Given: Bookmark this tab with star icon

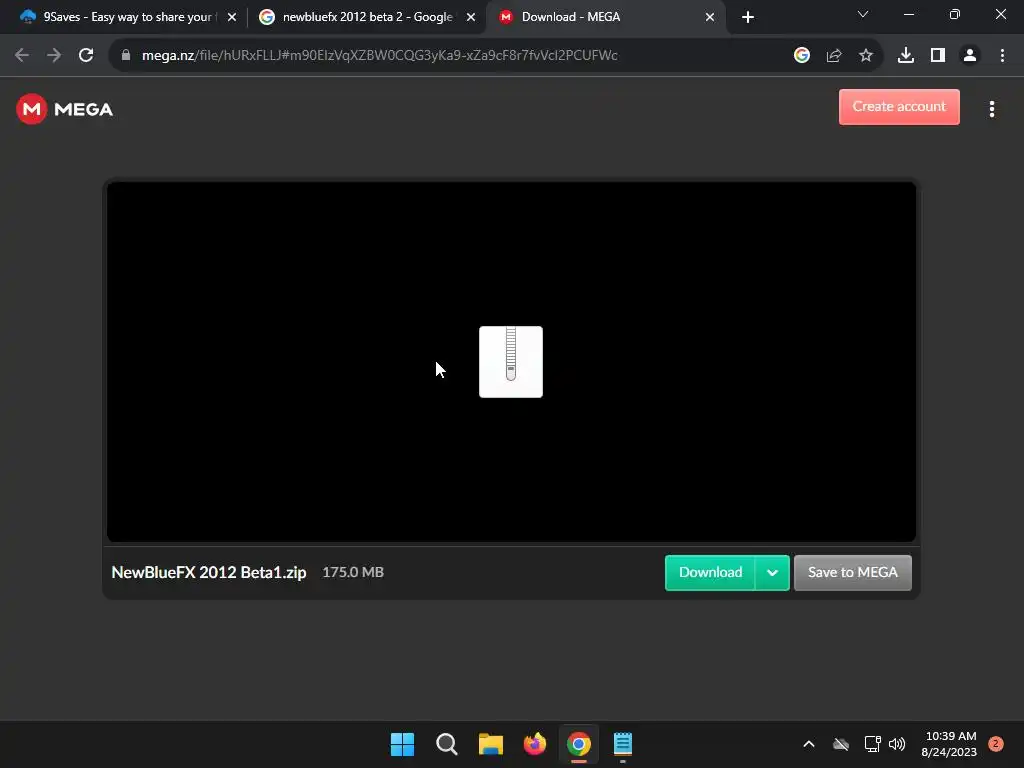Looking at the screenshot, I should (x=865, y=56).
